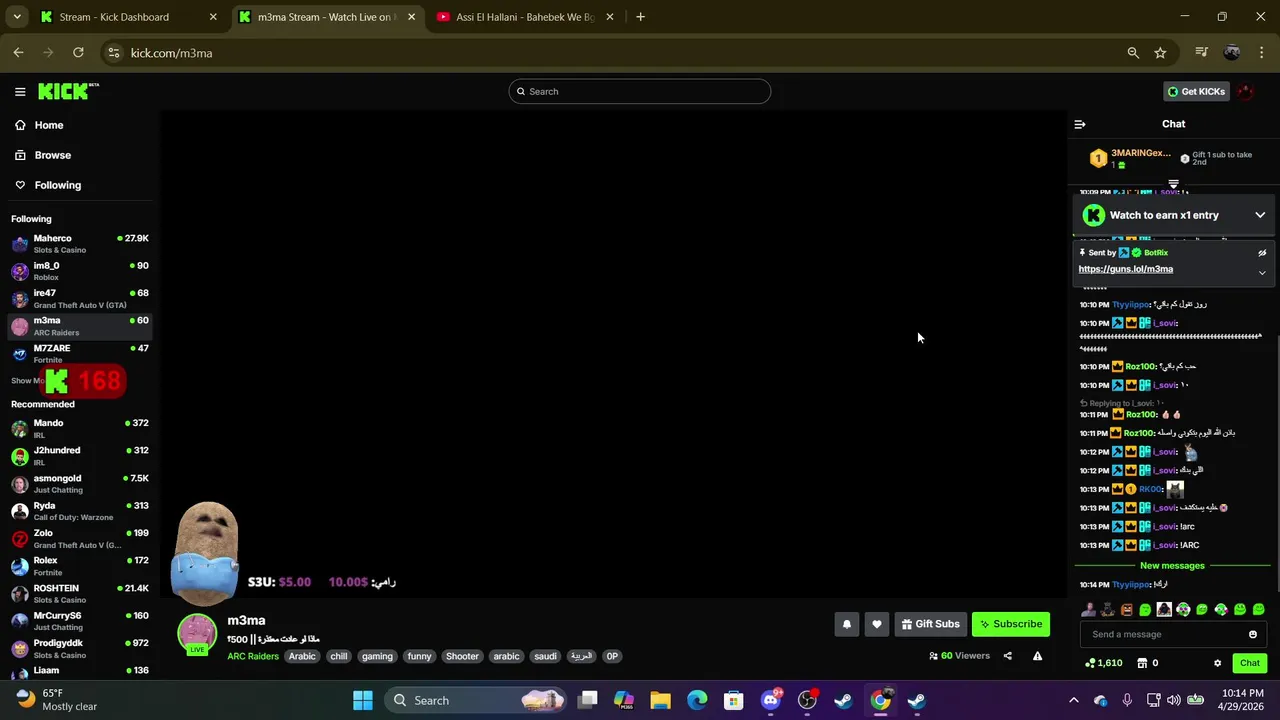Go to Home in Kick sidebar
The height and width of the screenshot is (720, 1280).
coord(49,125)
